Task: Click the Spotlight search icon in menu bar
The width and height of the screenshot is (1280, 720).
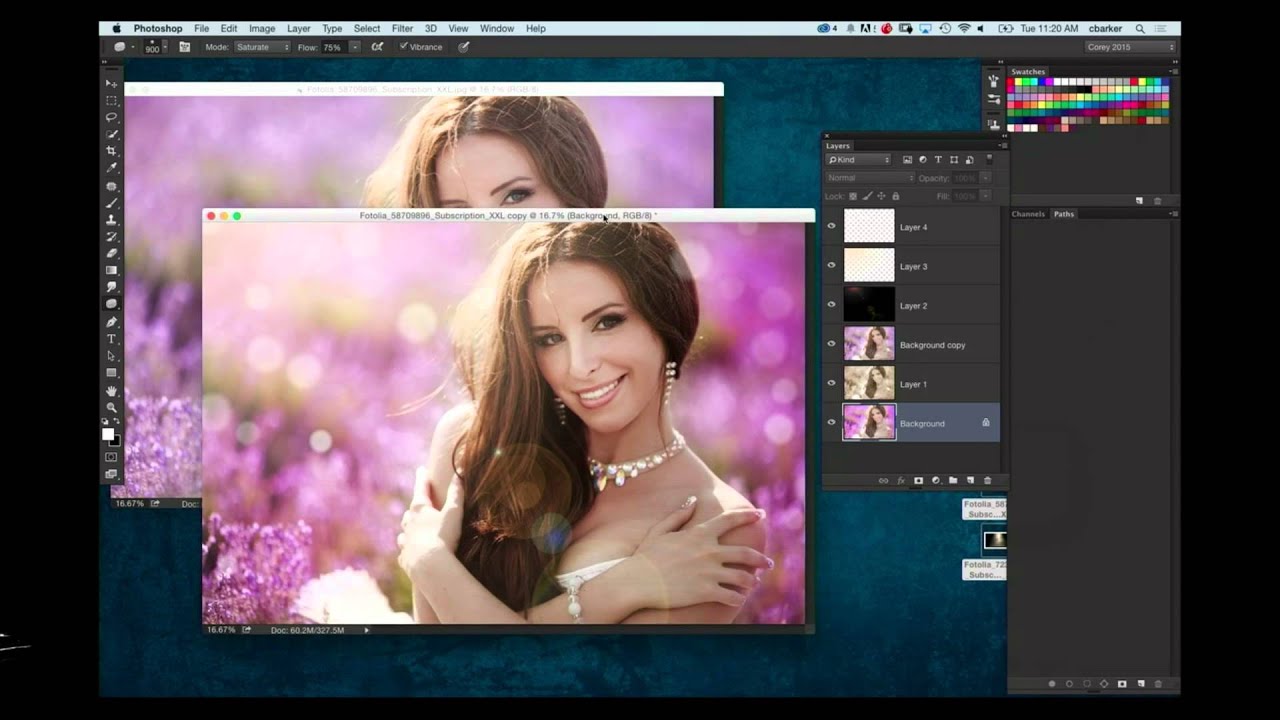Action: 1140,29
